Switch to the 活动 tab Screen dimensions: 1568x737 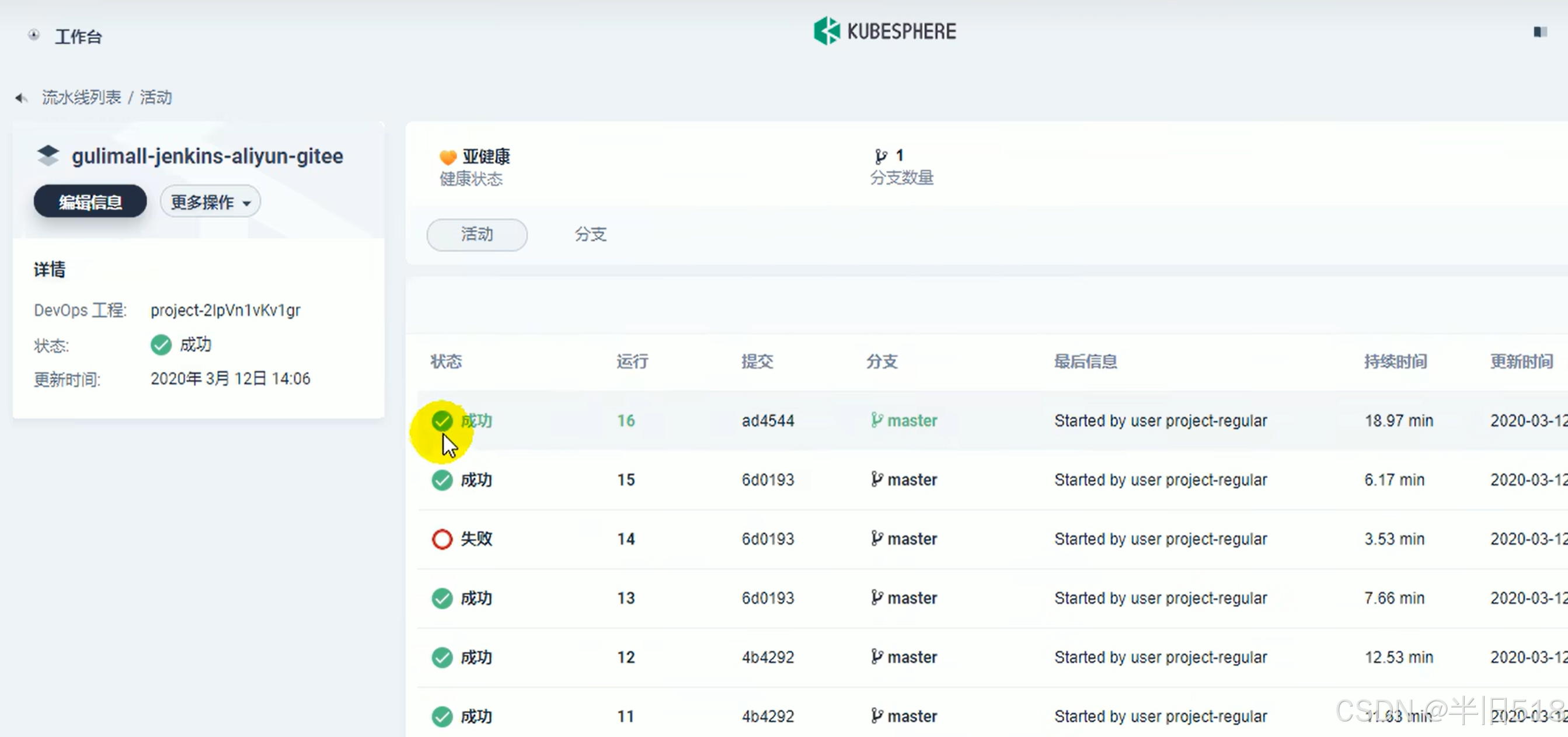pos(477,235)
